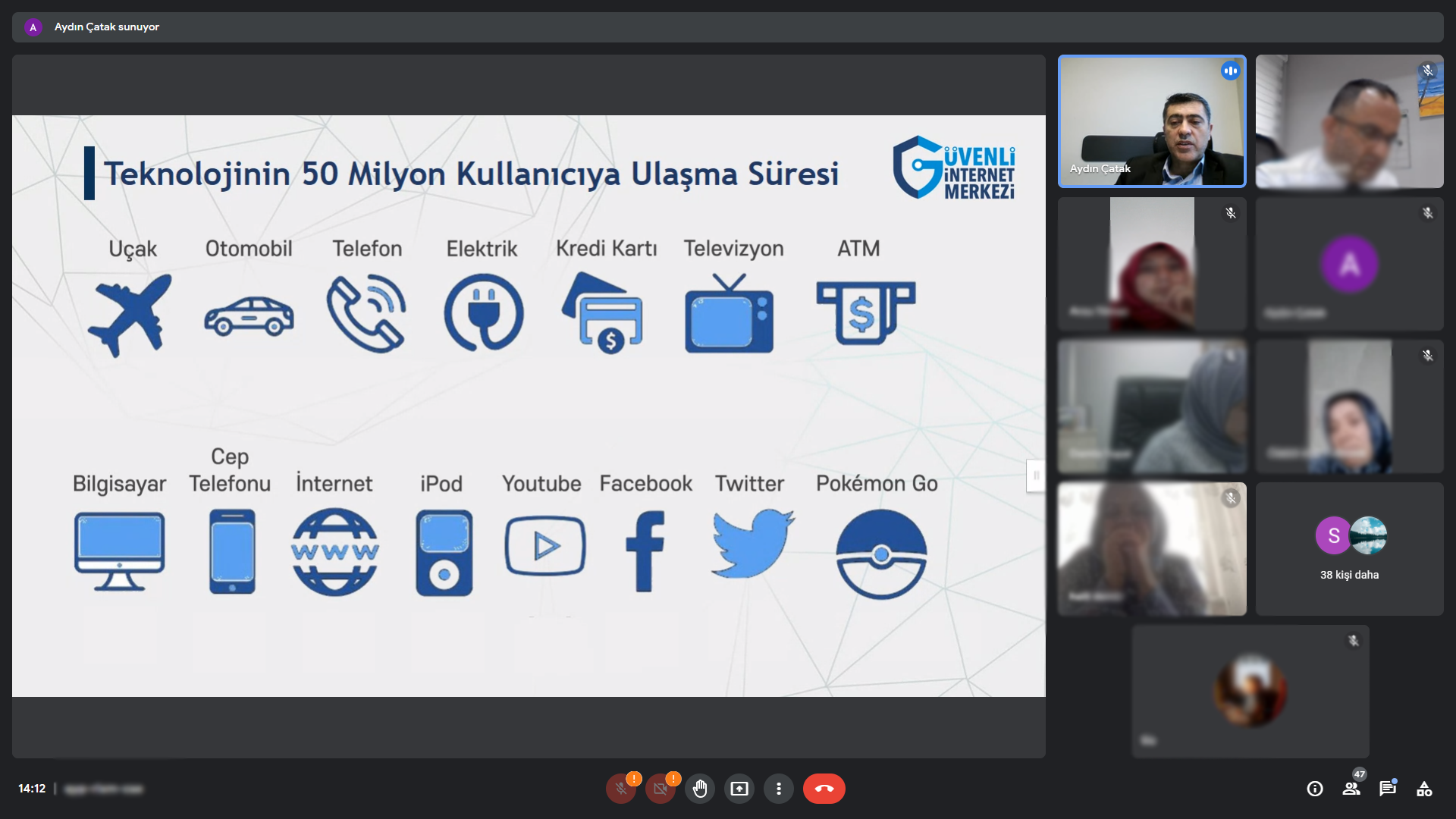The image size is (1456, 819).
Task: Select the man in white shirt's video tile
Action: tap(1350, 121)
